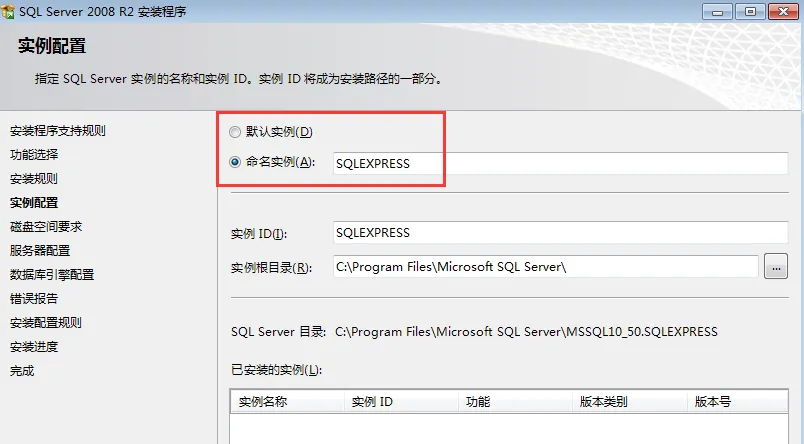Click the named instance SQLEXPRESS input field
Screen dimensions: 804x444
tap(560, 164)
